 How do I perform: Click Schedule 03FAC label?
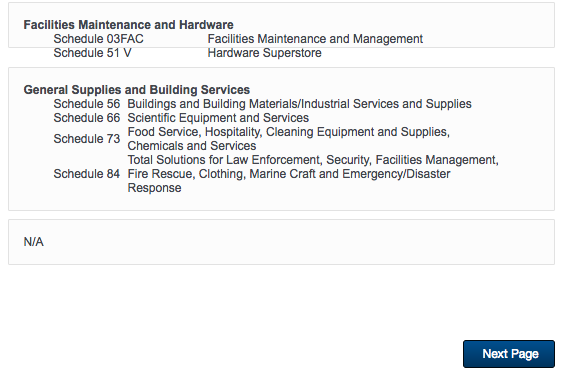pyautogui.click(x=99, y=39)
